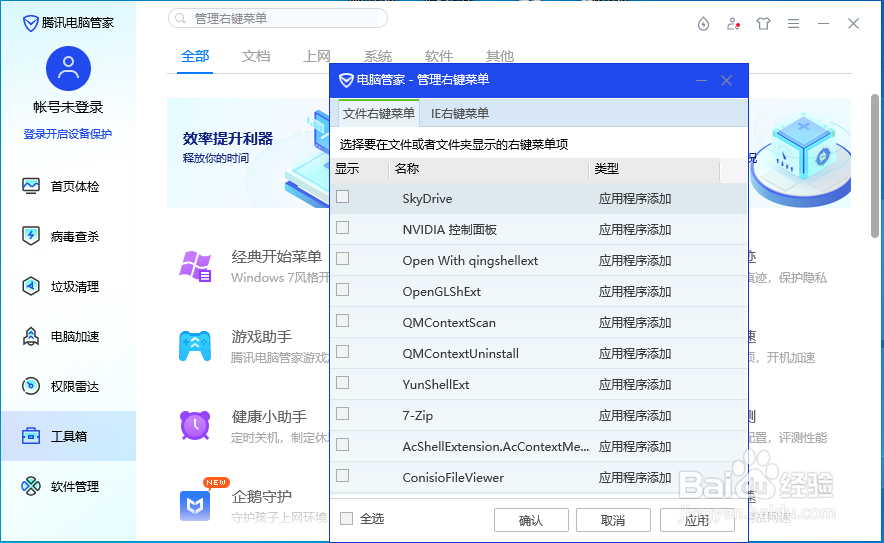Select the 上网 category tab

(x=316, y=56)
